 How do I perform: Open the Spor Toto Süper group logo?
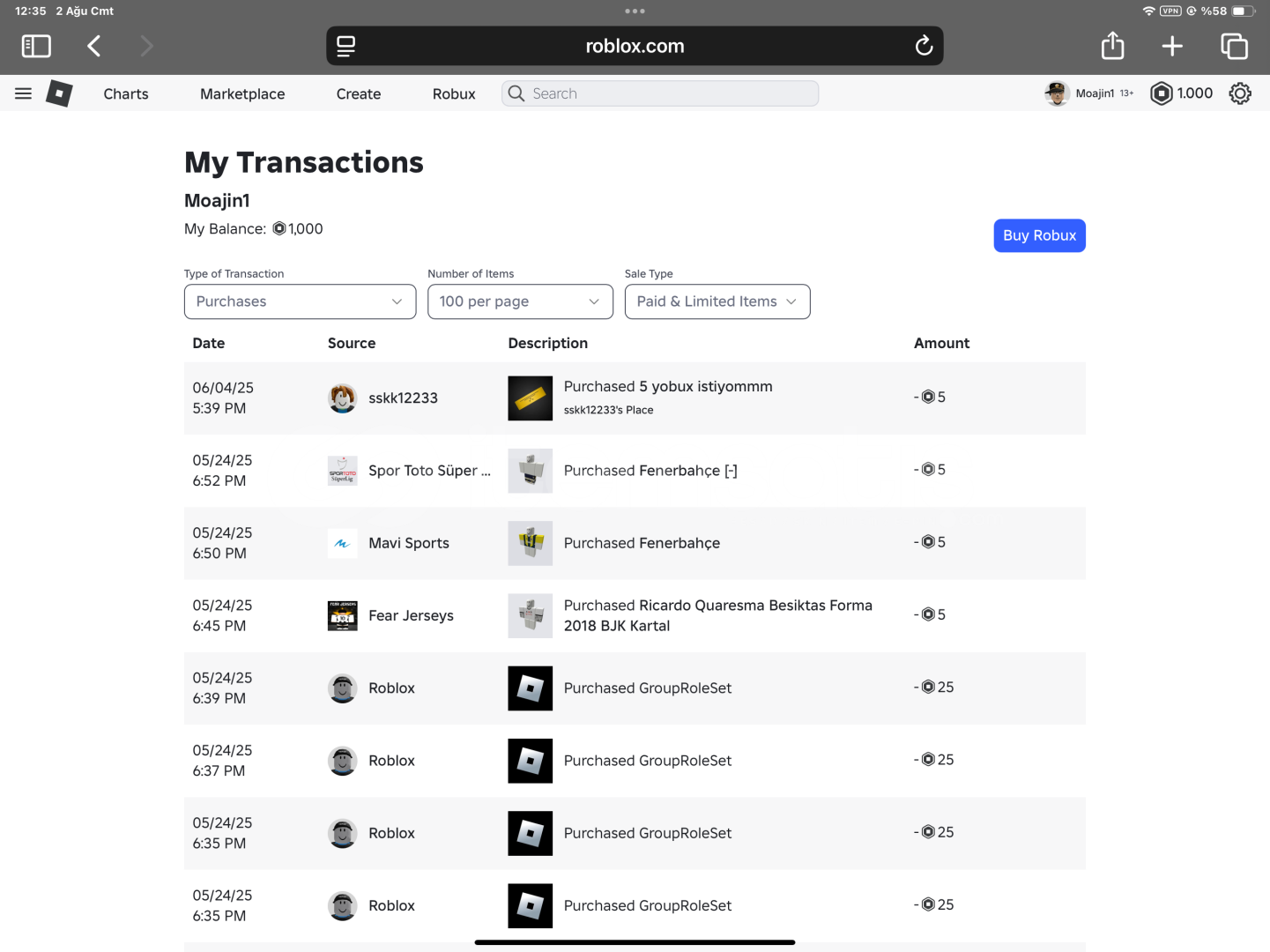point(343,471)
